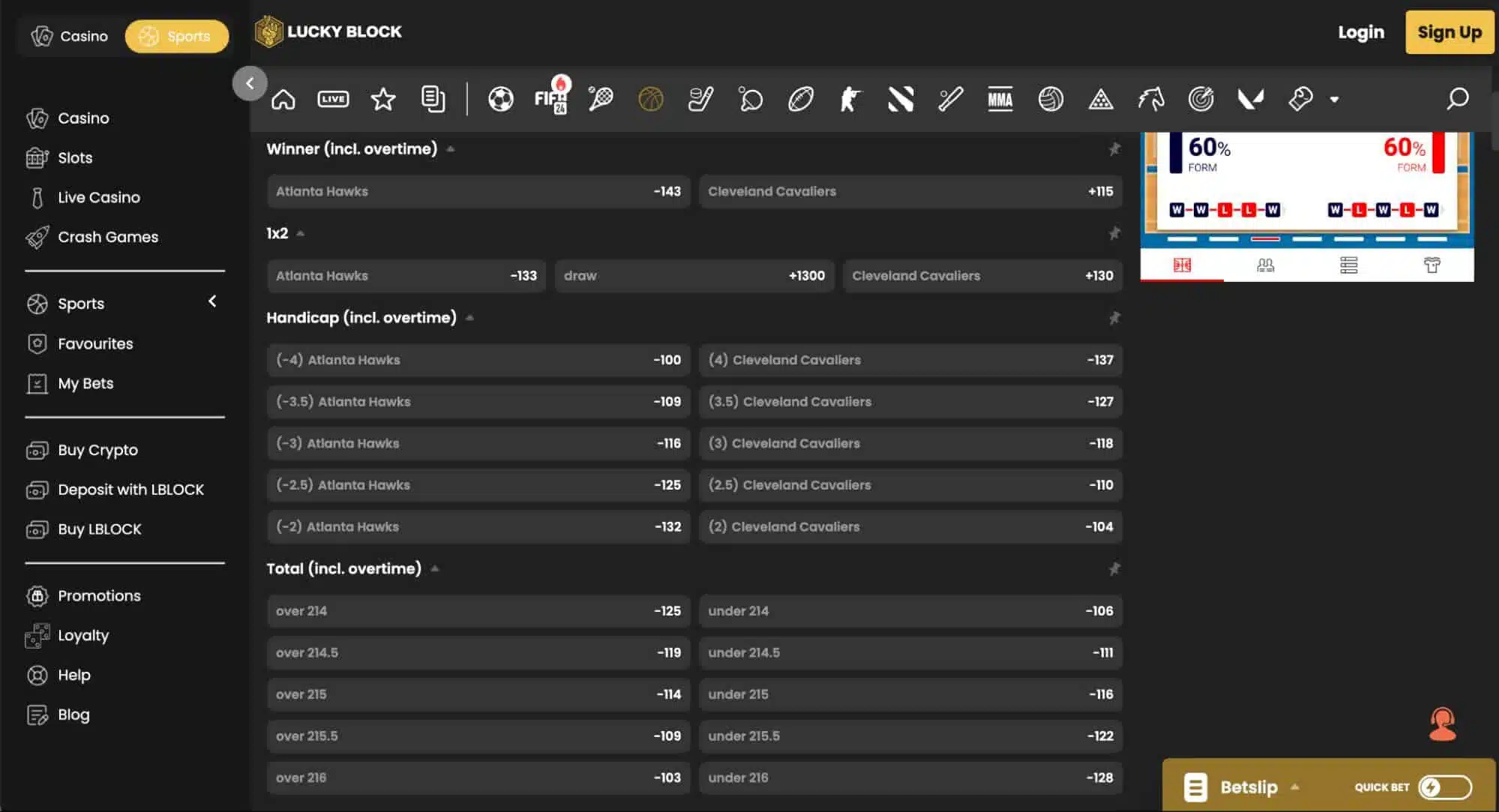1499x812 pixels.
Task: Select the Valorant esports icon
Action: click(1251, 99)
